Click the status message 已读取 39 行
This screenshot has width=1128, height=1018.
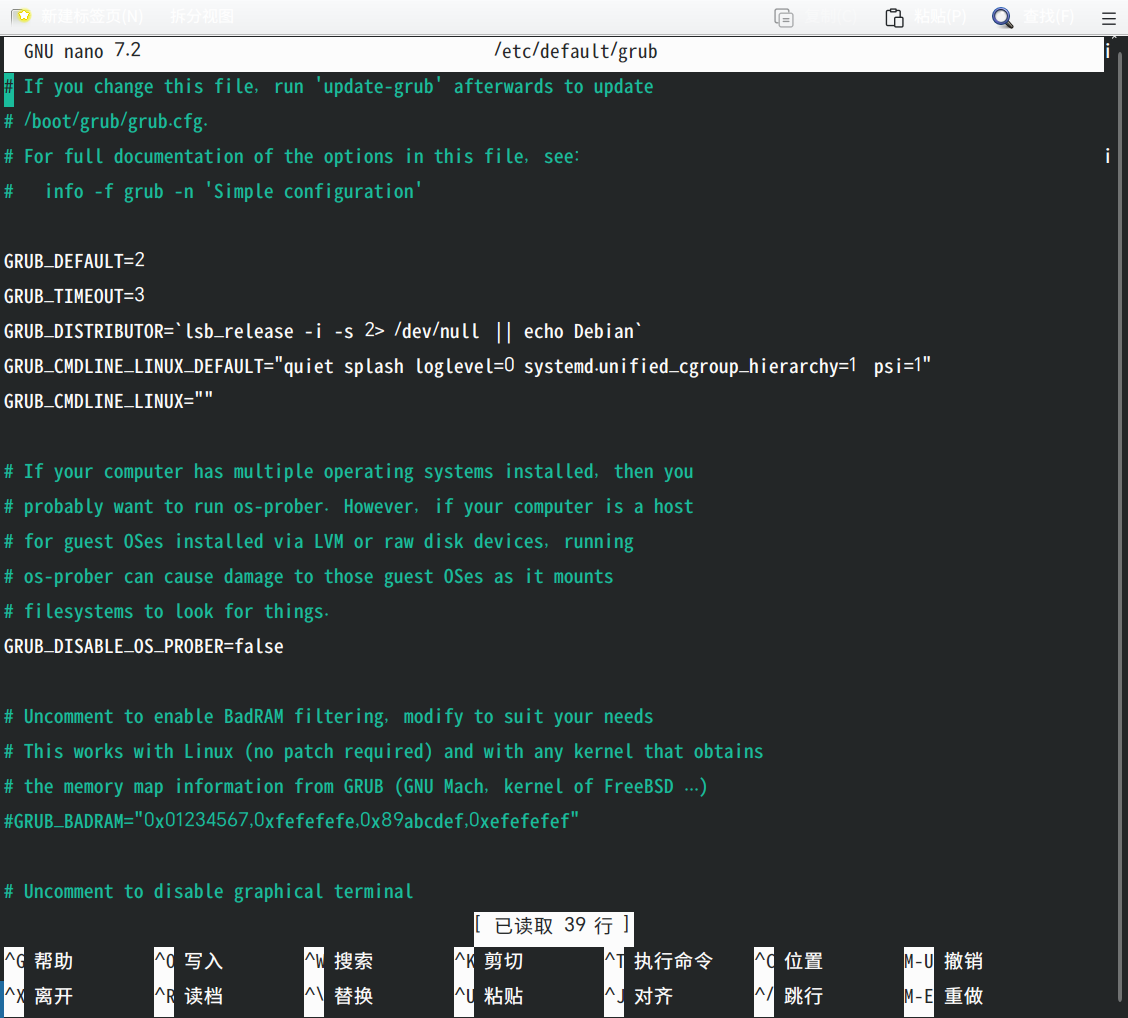point(554,925)
